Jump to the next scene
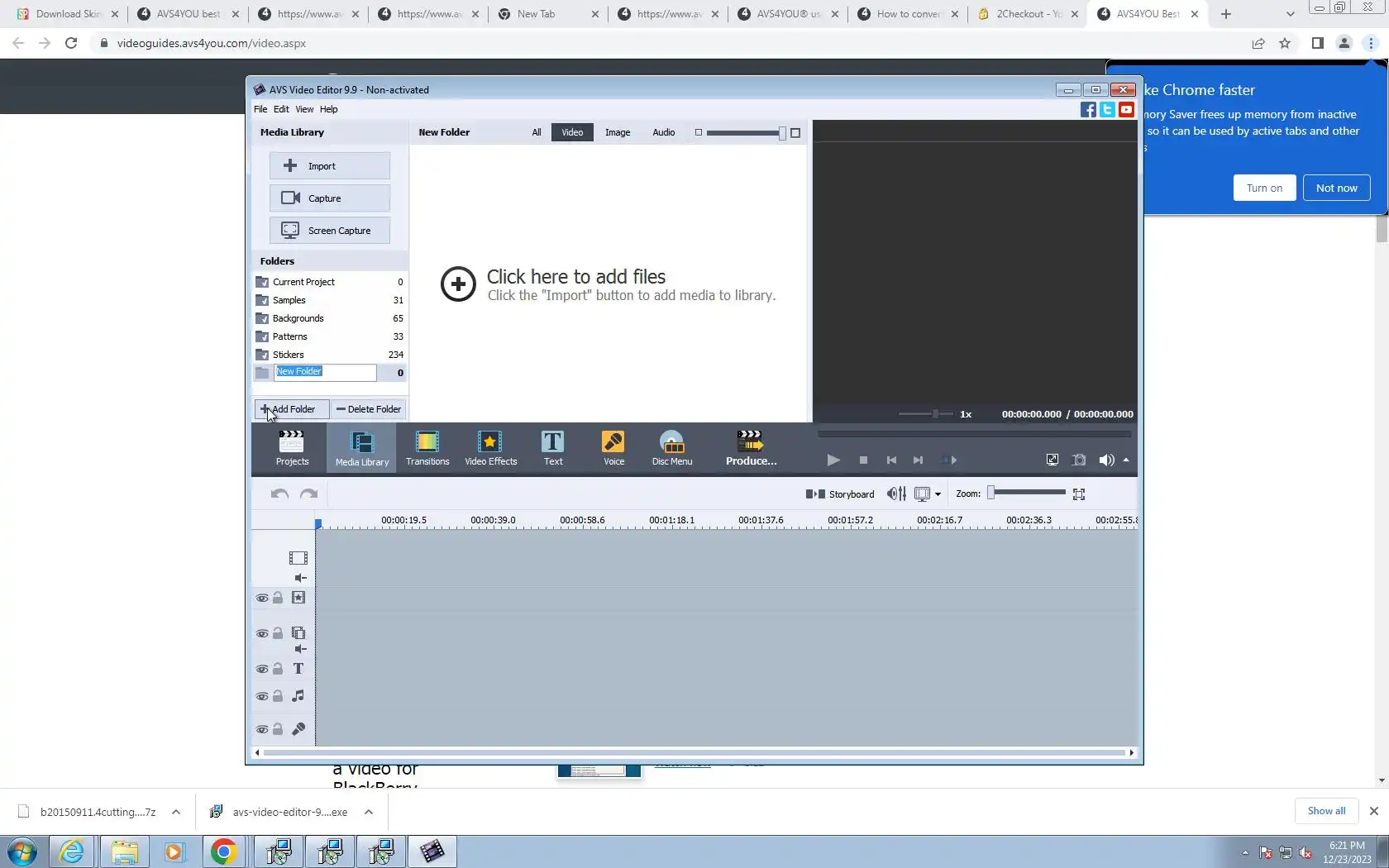1389x868 pixels. coord(949,460)
